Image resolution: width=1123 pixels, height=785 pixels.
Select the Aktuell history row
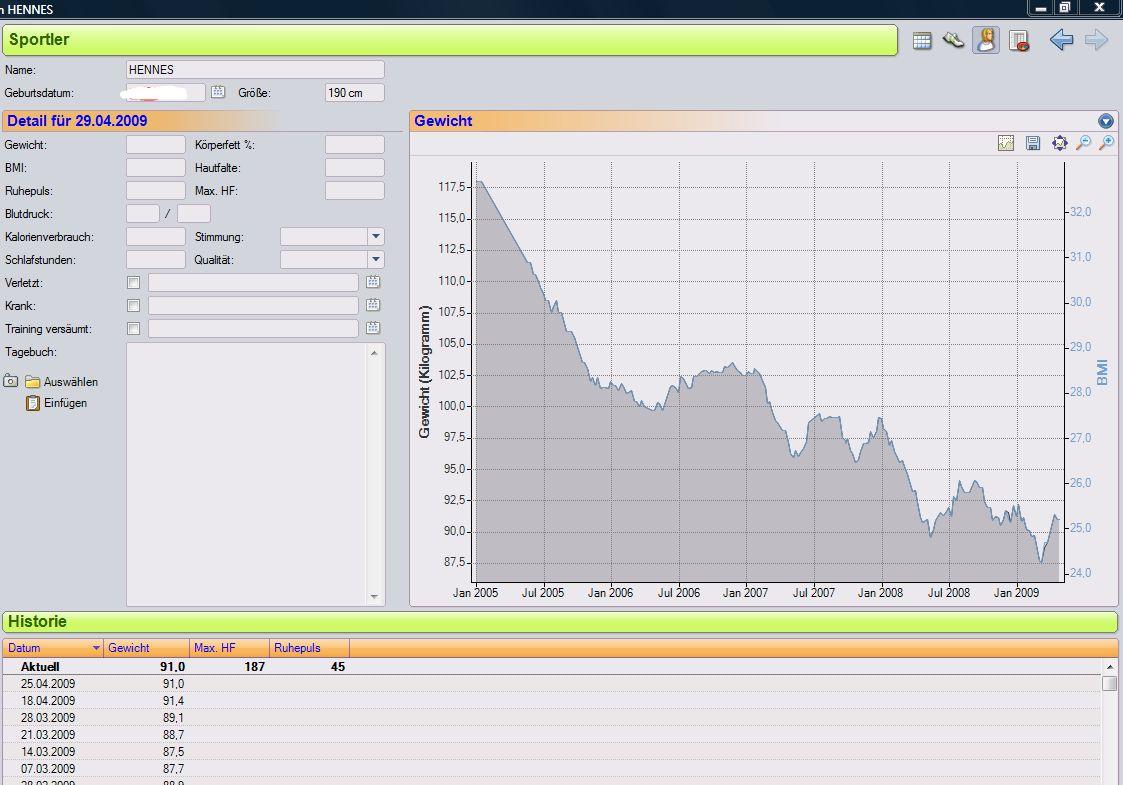551,667
